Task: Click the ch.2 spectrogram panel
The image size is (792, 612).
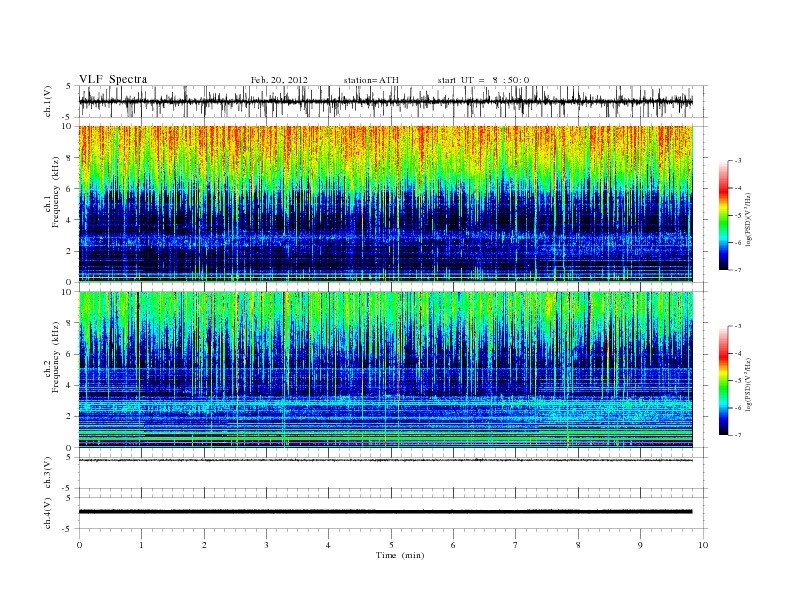Action: coord(385,370)
